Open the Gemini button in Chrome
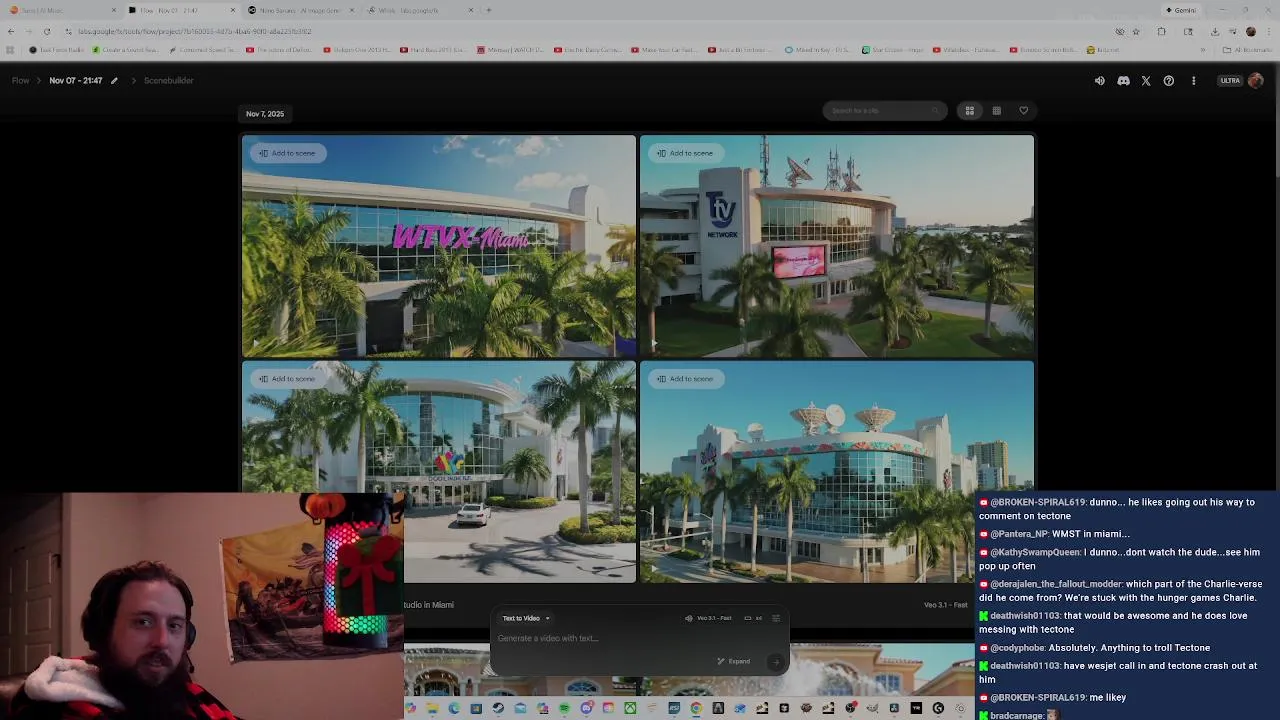 1181,10
